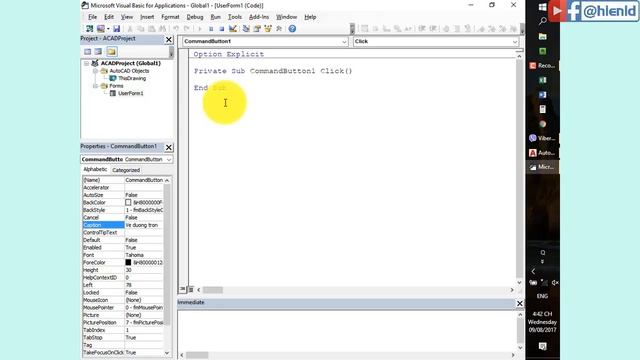Toggle Design Mode in the toolbar
This screenshot has height=360, width=640.
point(233,29)
